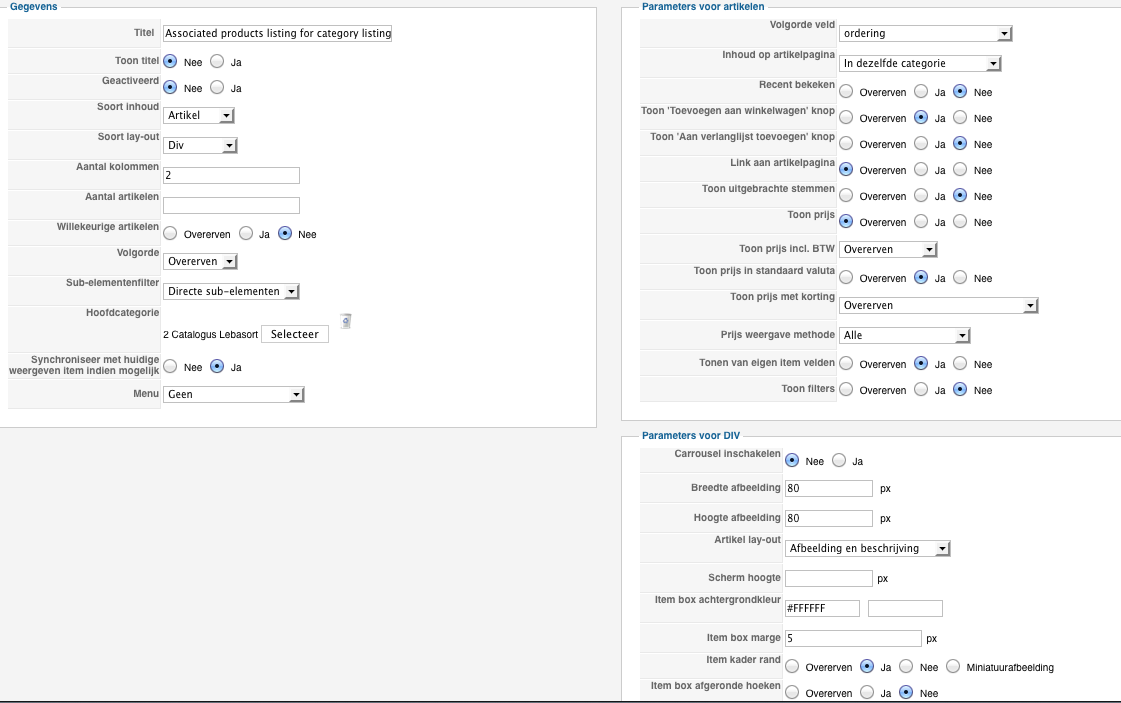Viewport: 1121px width, 703px height.
Task: Open the Sub-elementenfilter dropdown
Action: pos(232,292)
